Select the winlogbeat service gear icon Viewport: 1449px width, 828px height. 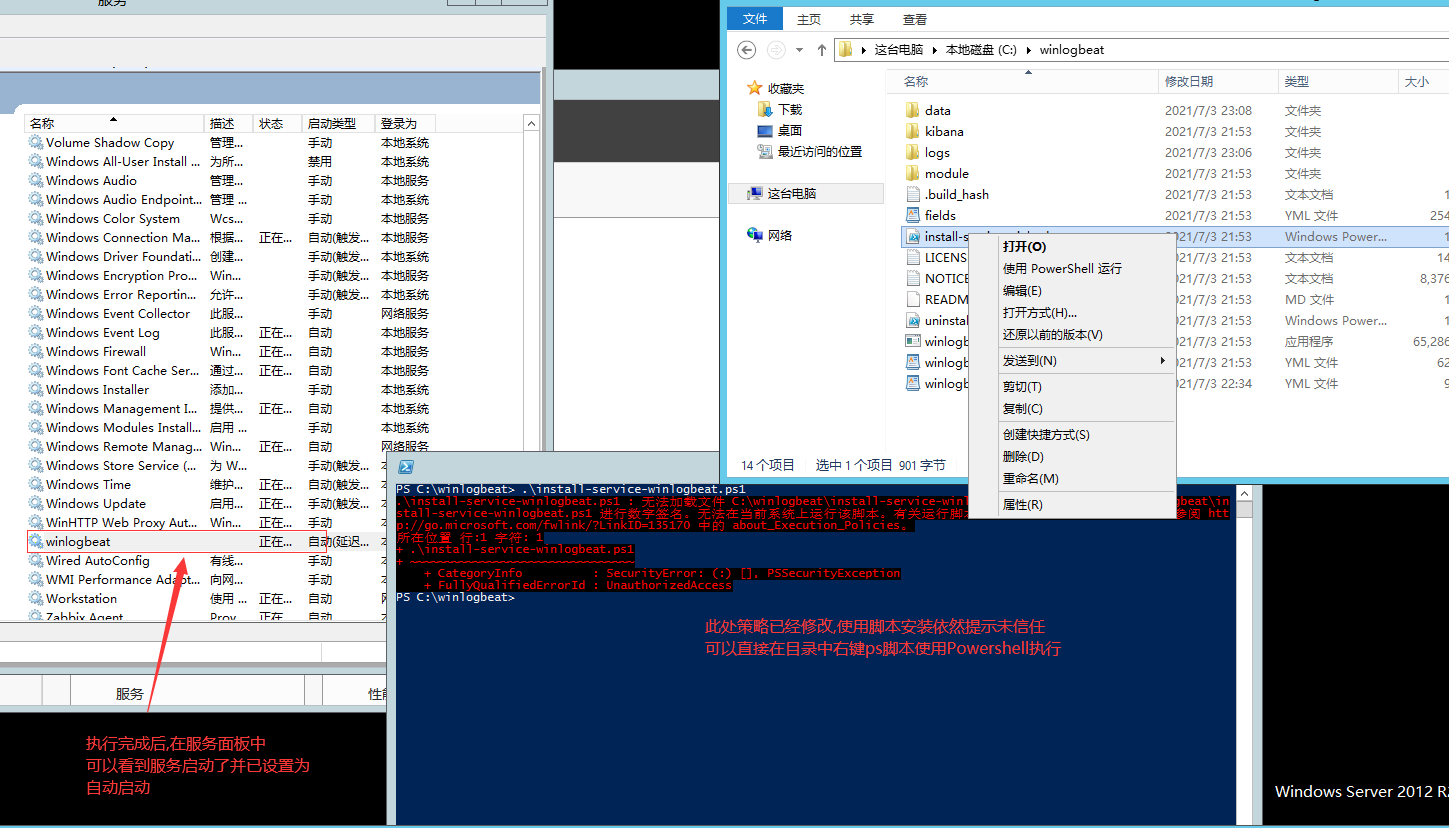click(37, 542)
